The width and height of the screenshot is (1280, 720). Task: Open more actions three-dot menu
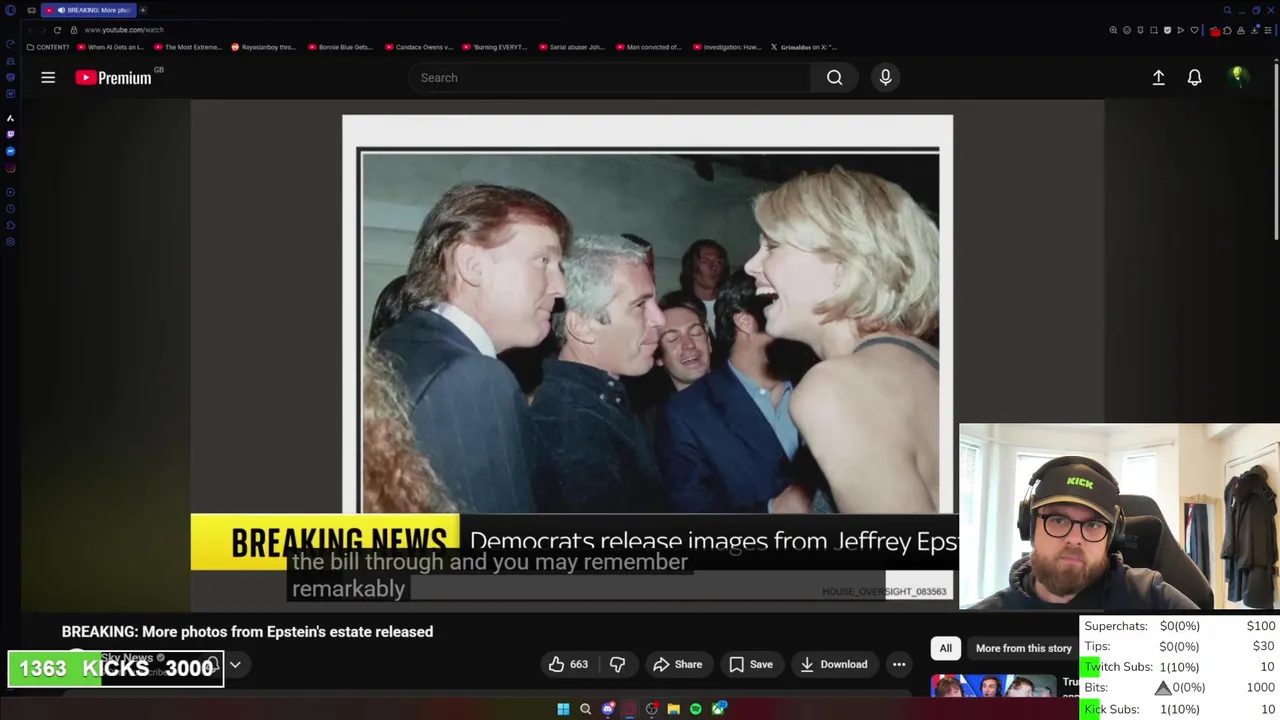[899, 664]
